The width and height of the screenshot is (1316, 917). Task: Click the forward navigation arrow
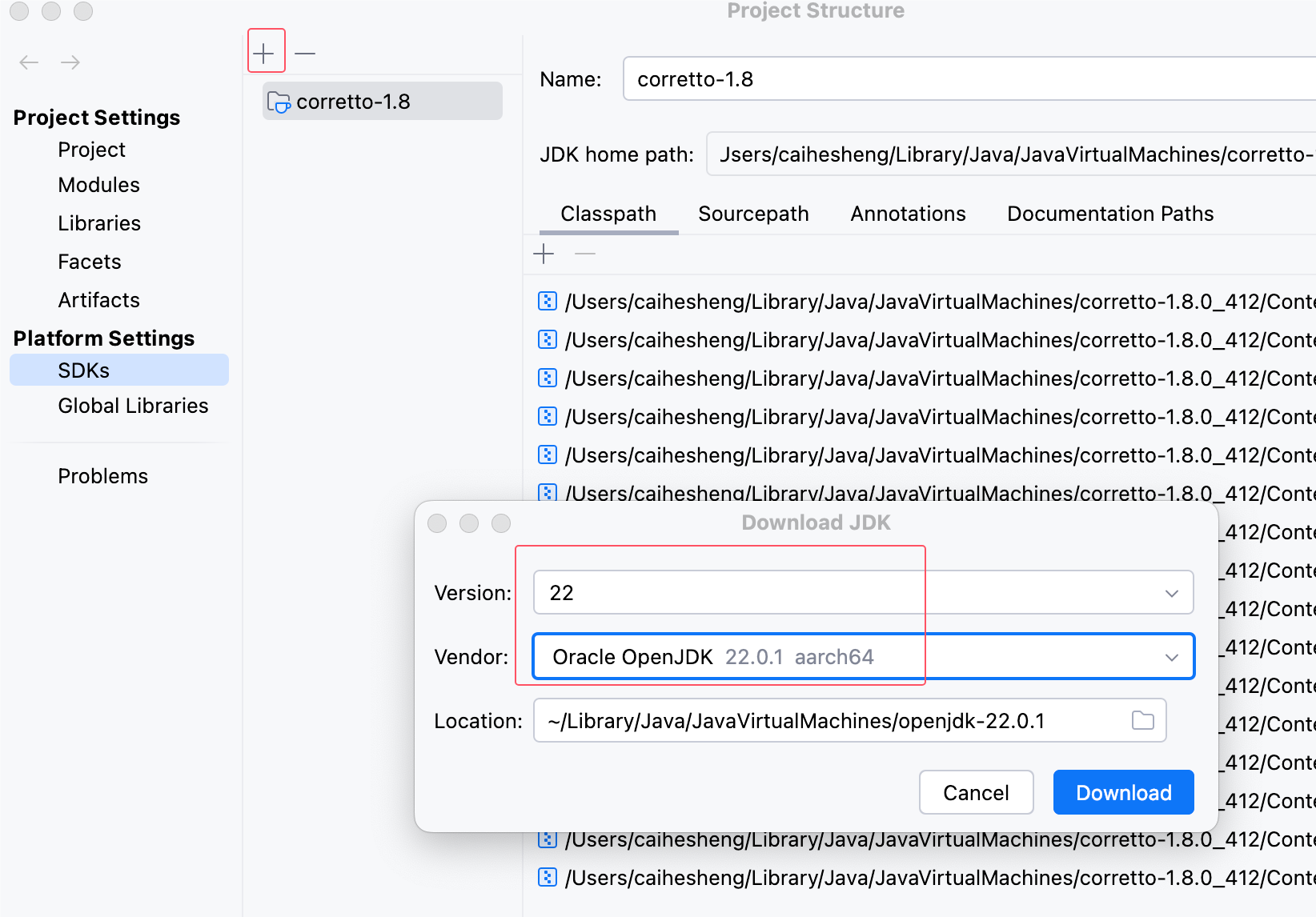point(70,62)
